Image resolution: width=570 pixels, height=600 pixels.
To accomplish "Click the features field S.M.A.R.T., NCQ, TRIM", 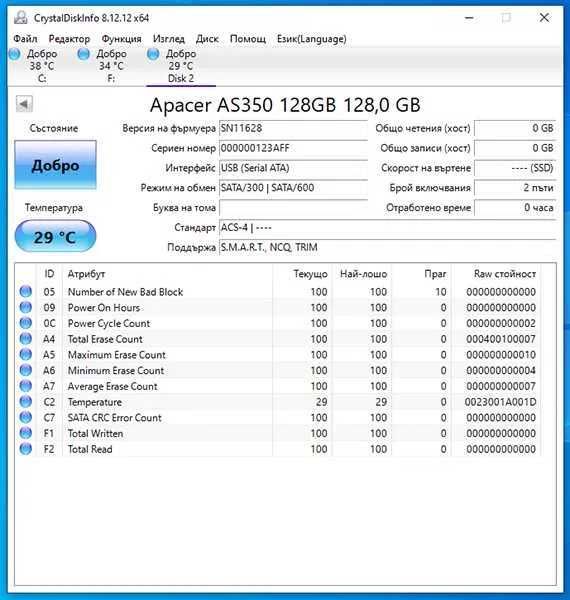I will (x=388, y=248).
